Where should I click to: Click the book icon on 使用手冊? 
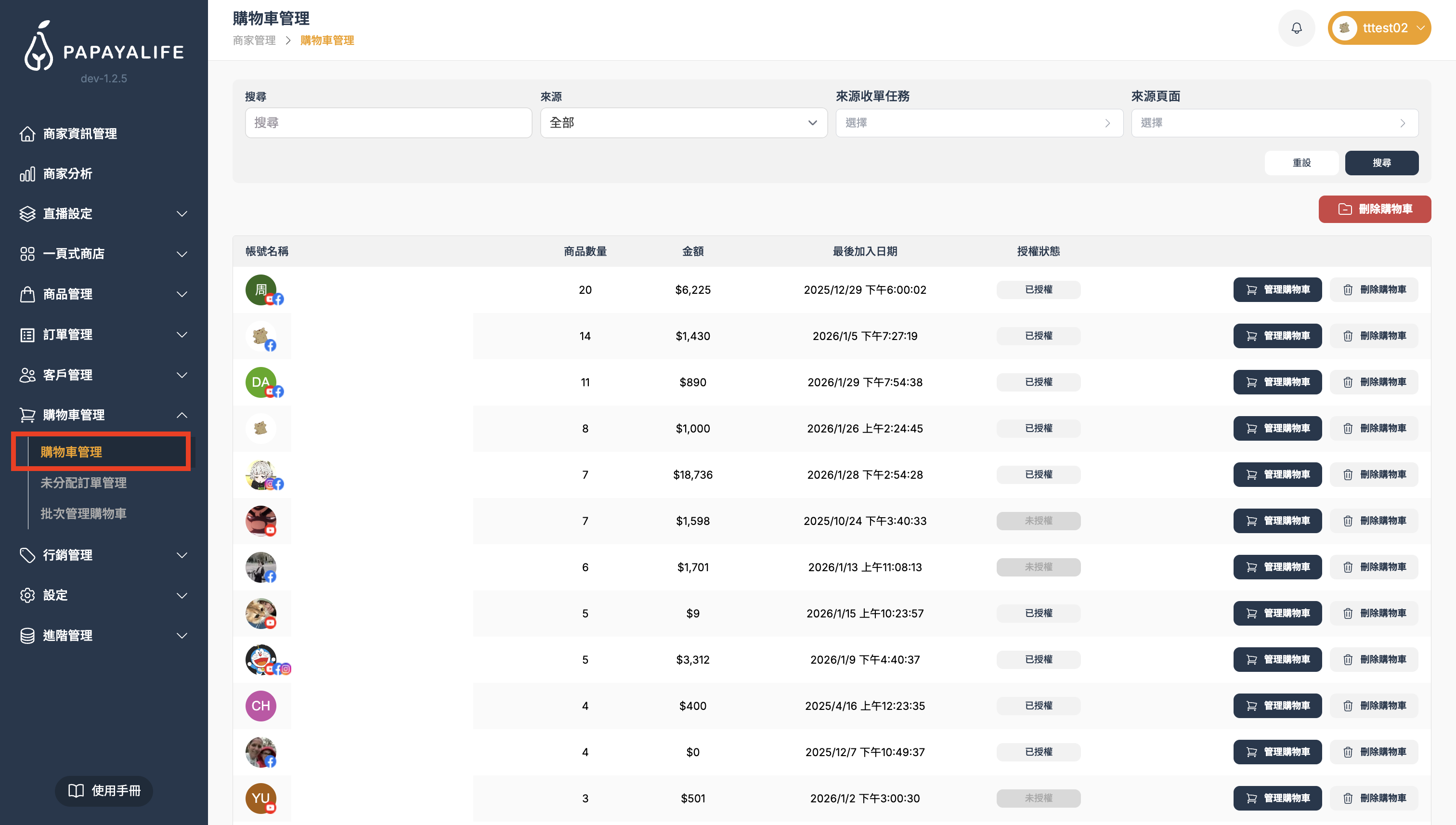pos(76,790)
